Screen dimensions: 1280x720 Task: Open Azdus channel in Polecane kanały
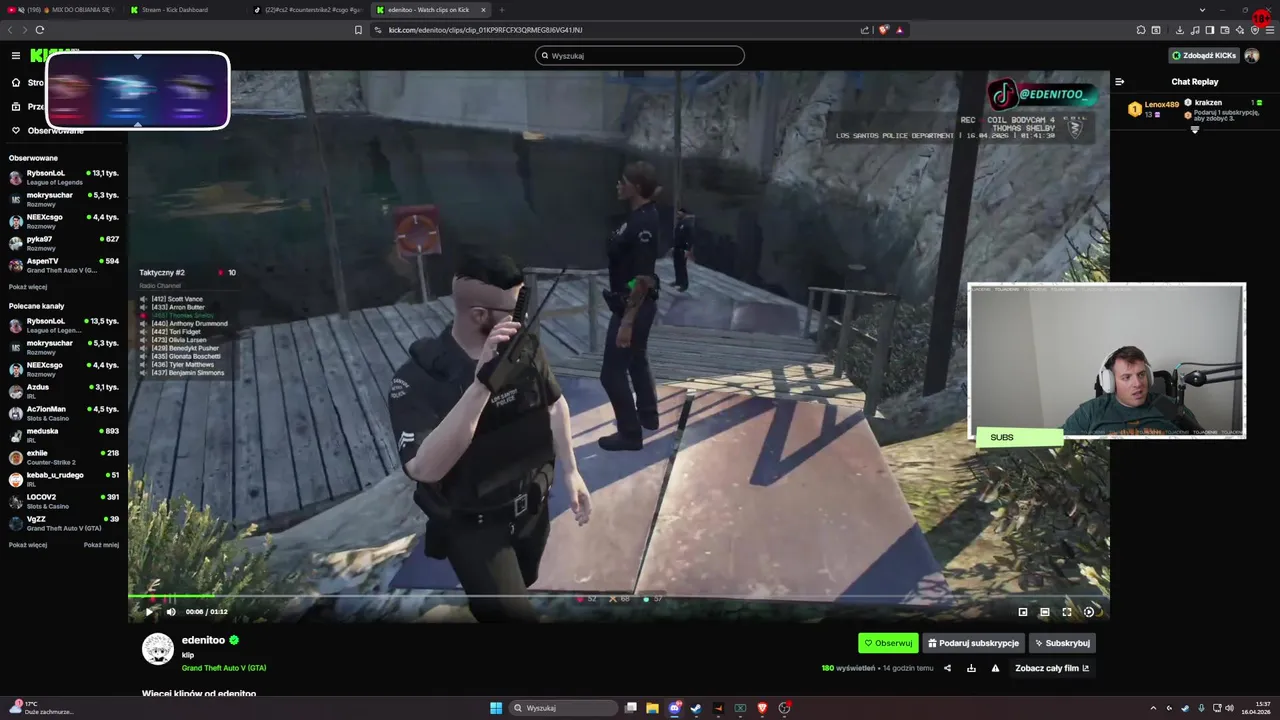point(64,392)
